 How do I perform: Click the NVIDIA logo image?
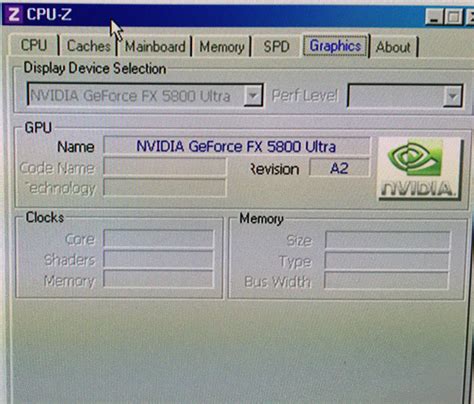[419, 169]
